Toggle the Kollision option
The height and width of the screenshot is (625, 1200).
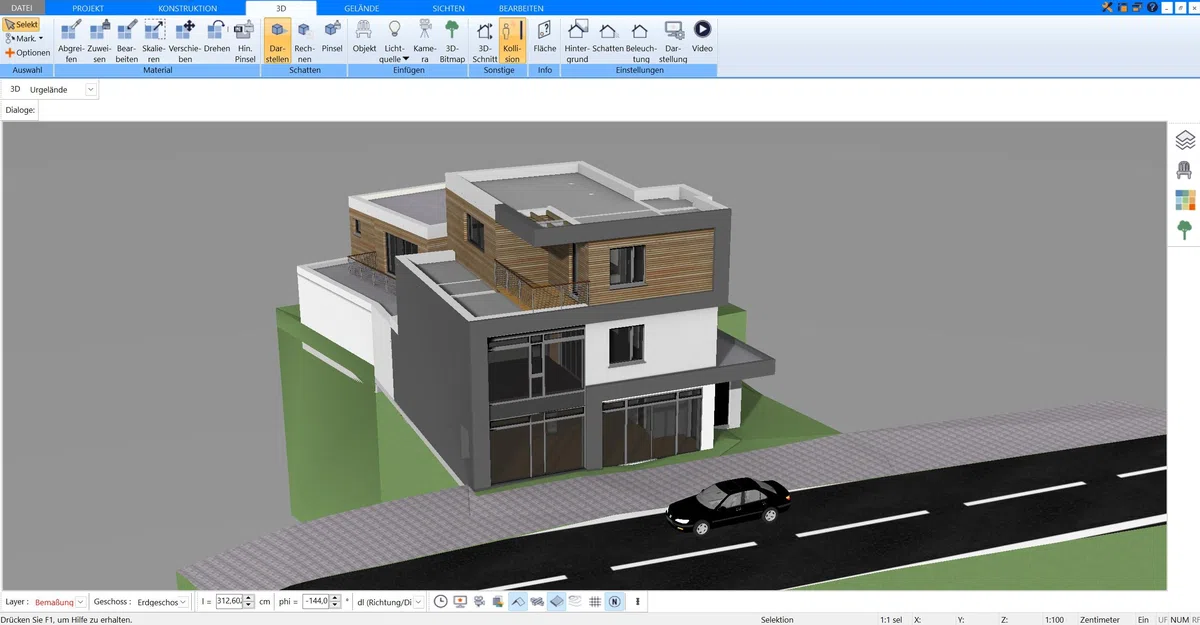coord(512,41)
